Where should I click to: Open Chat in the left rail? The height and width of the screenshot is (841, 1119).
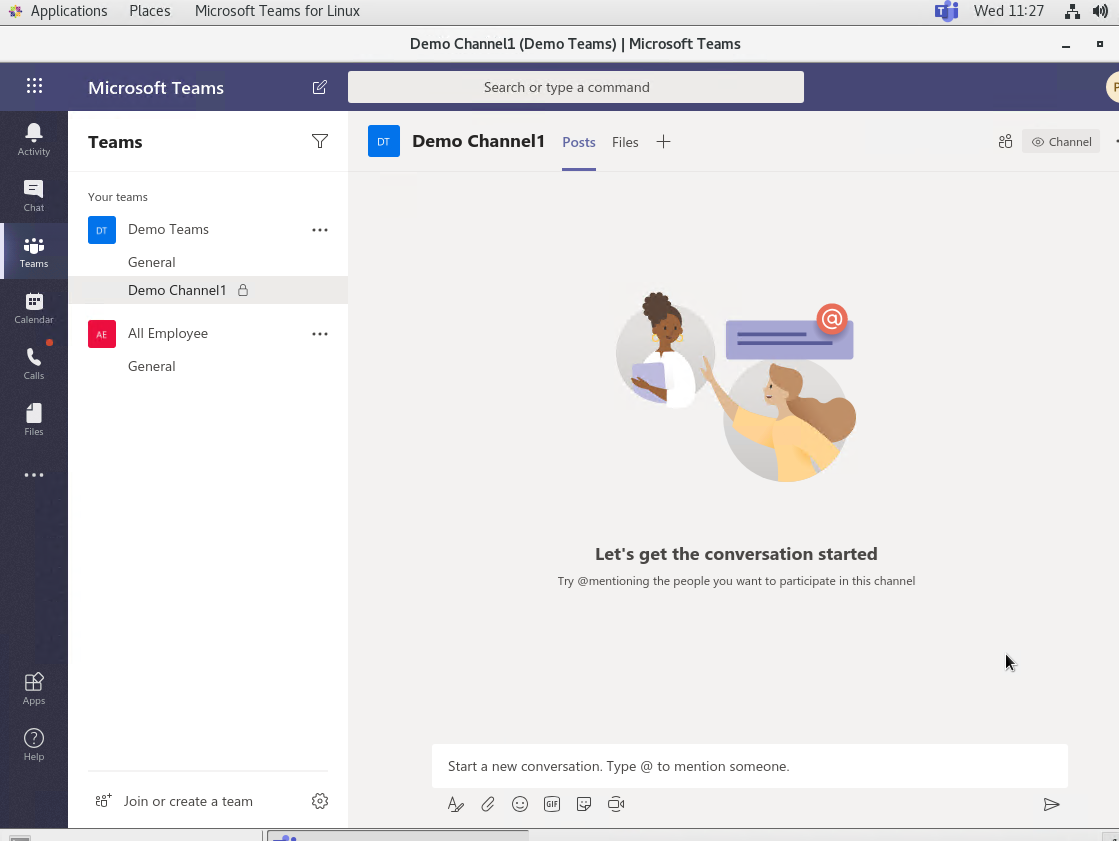click(x=34, y=196)
